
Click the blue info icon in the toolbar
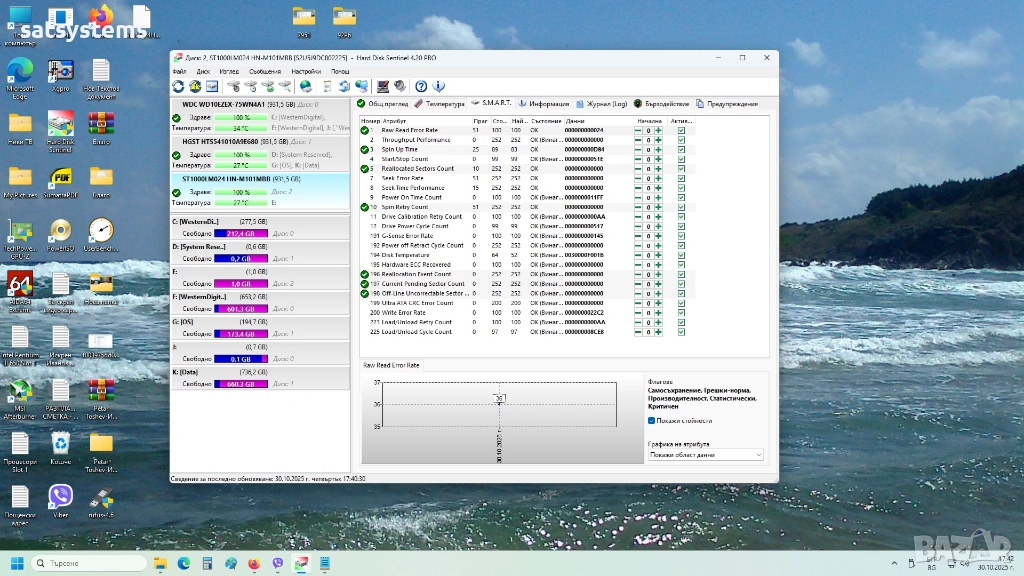pos(438,86)
